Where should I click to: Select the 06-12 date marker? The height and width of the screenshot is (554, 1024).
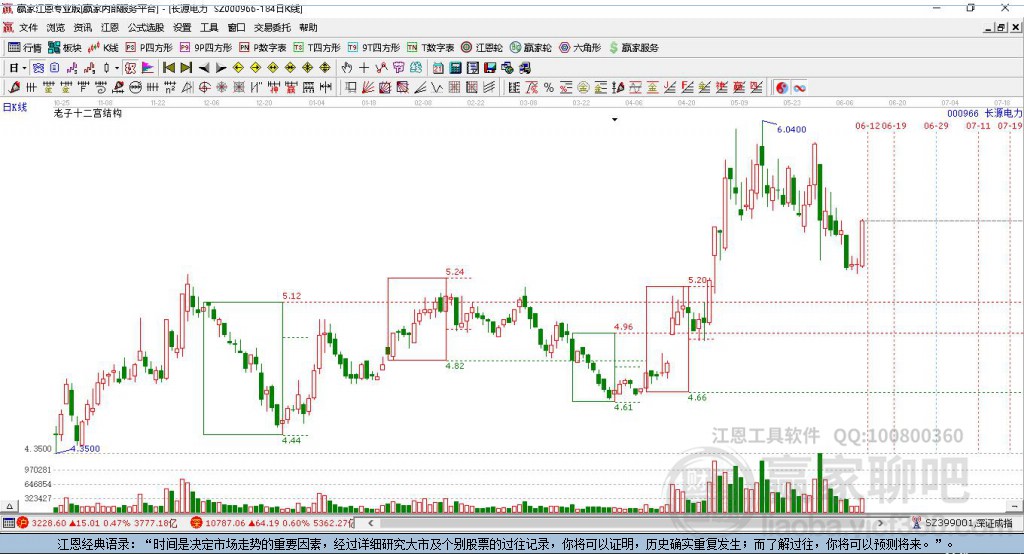click(x=868, y=125)
